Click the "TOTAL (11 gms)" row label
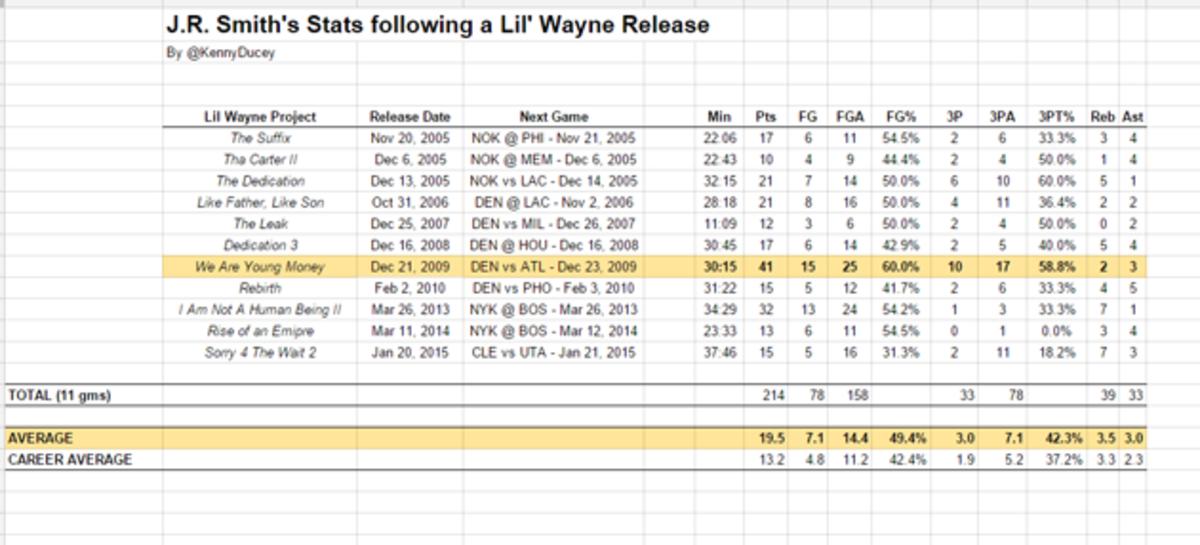Image resolution: width=1200 pixels, height=545 pixels. pyautogui.click(x=58, y=396)
